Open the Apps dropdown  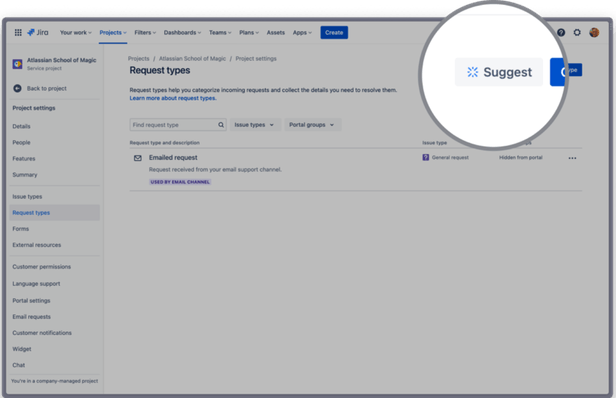click(302, 32)
